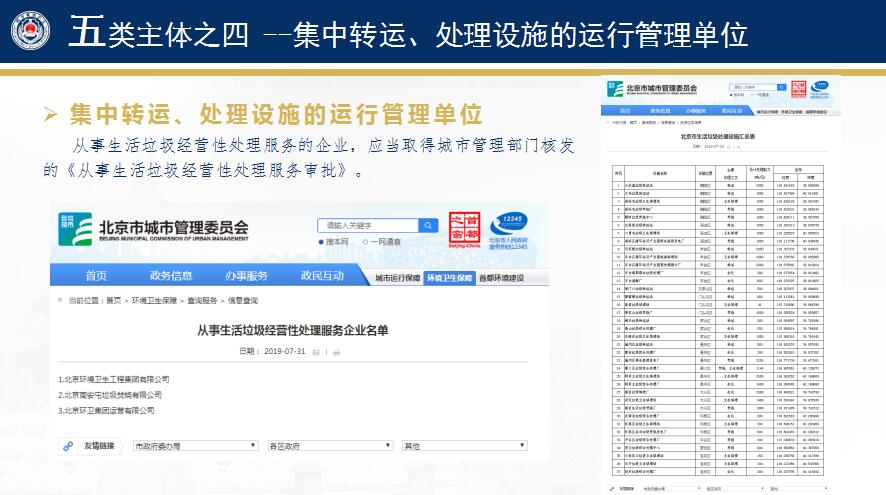This screenshot has height=495, width=886.
Task: Click the 友情链接 chain link icon
Action: pyautogui.click(x=68, y=446)
